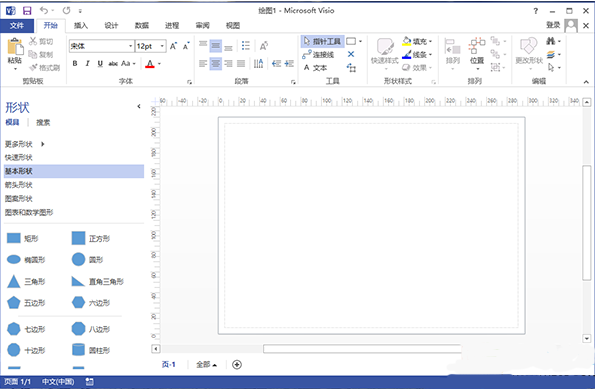Click the insert page plus icon
This screenshot has height=389, width=595.
[237, 365]
